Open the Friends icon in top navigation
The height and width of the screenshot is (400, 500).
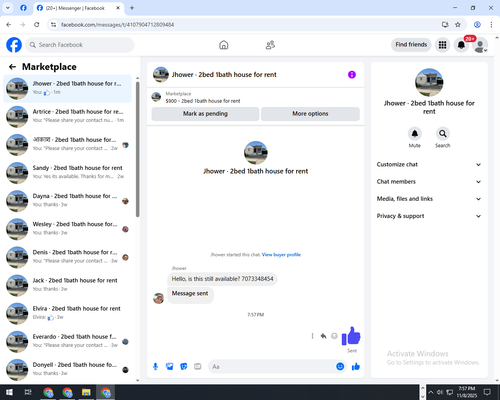270,45
